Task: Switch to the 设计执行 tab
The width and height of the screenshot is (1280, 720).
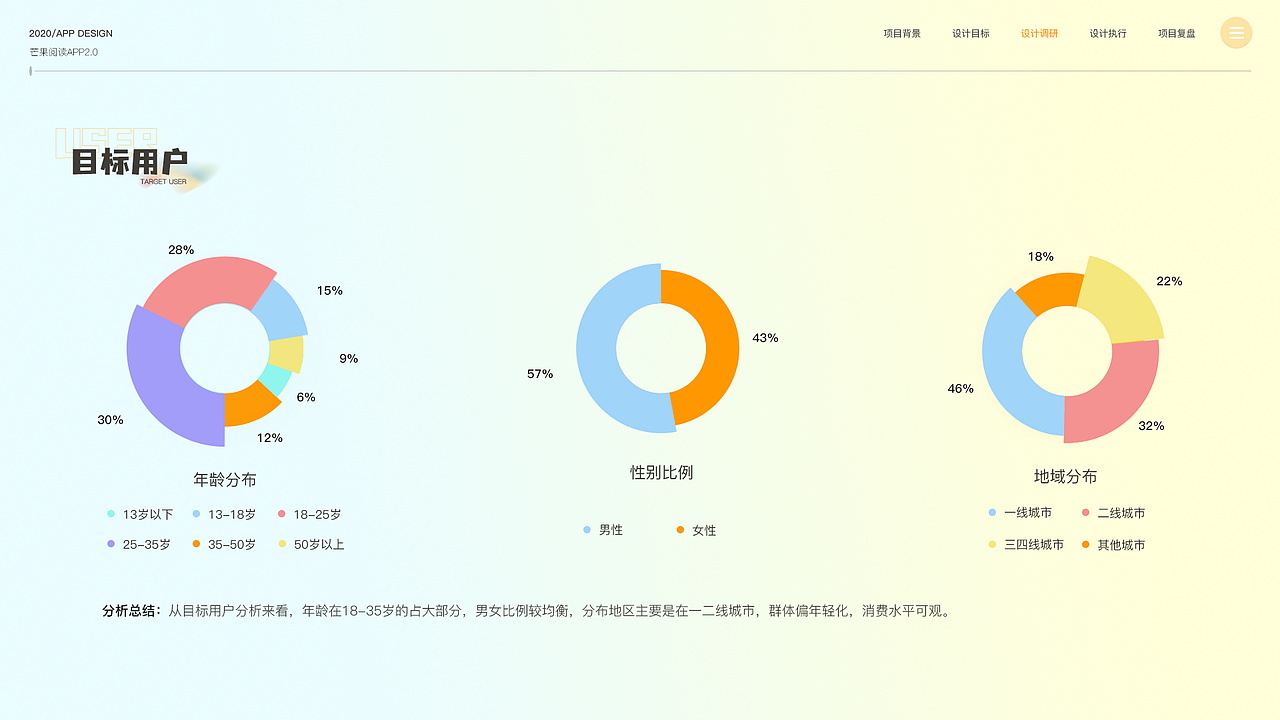Action: [x=1108, y=33]
